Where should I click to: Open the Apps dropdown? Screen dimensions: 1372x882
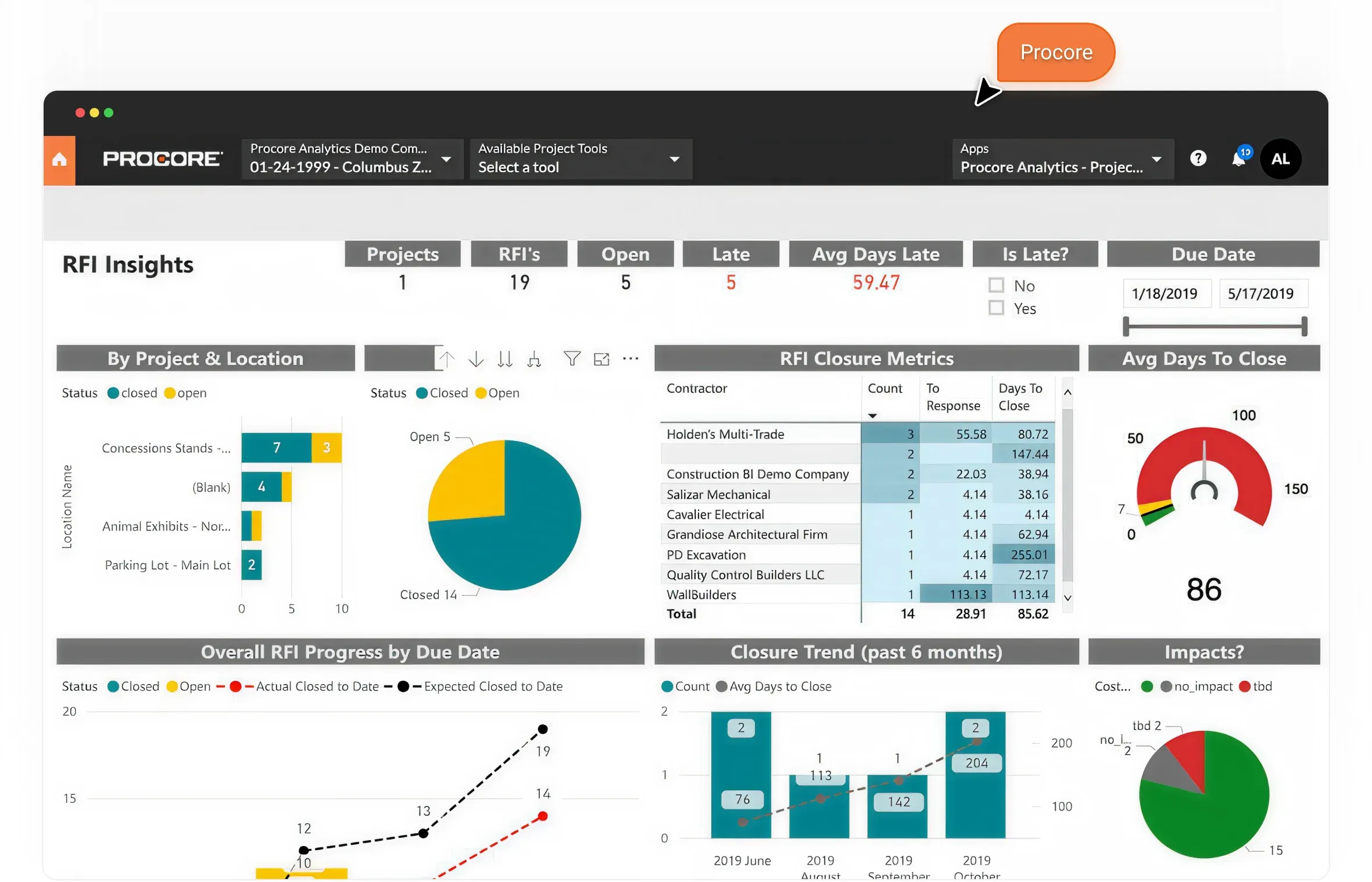point(1062,159)
